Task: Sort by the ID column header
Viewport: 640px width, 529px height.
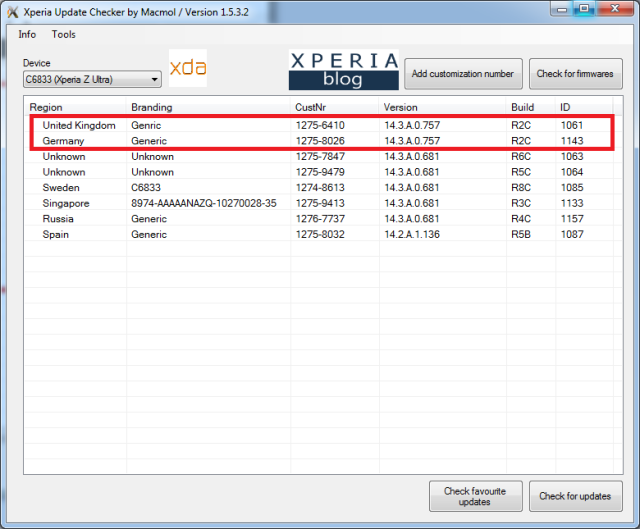Action: 584,107
